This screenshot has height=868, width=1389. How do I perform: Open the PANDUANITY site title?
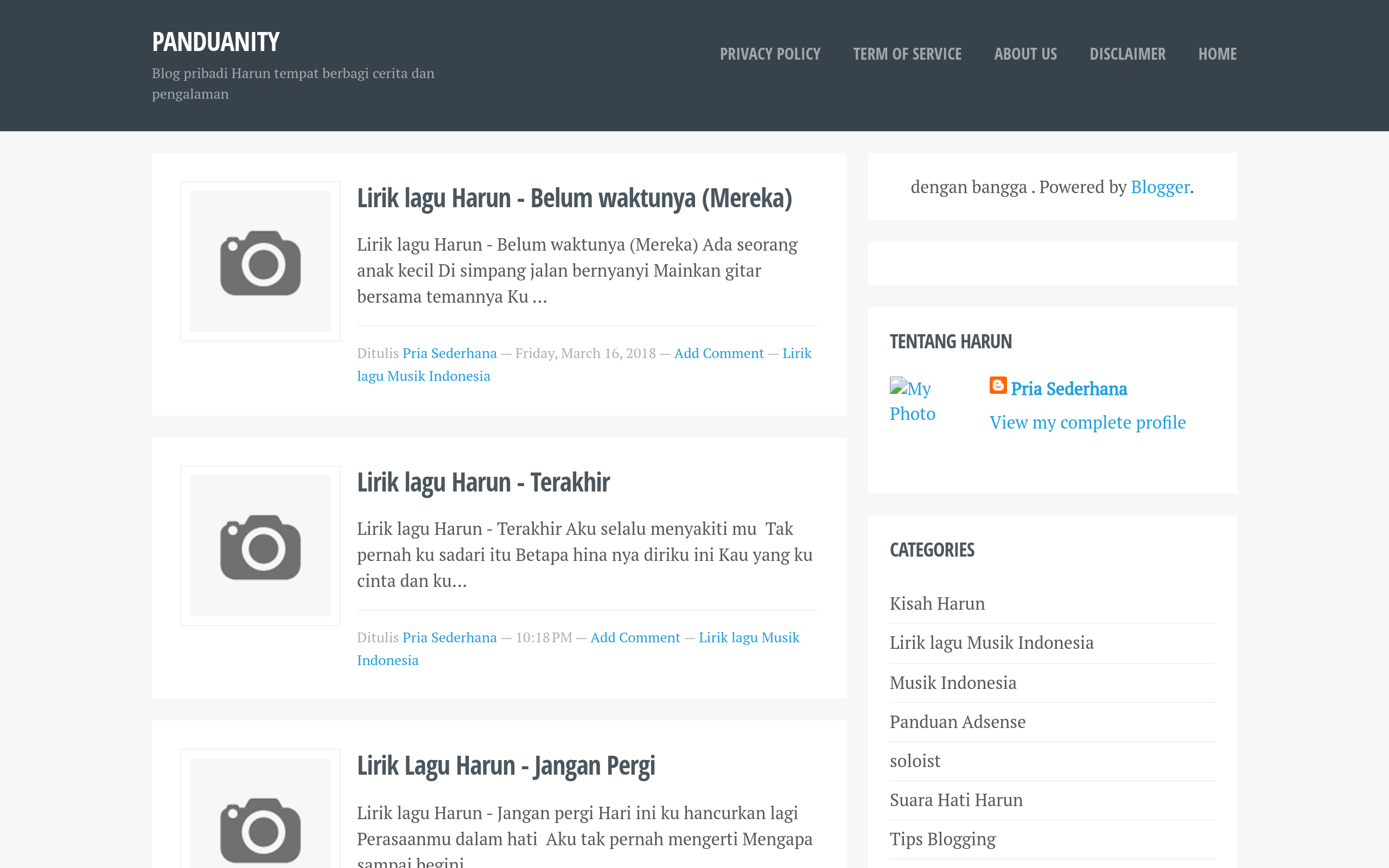(x=215, y=42)
